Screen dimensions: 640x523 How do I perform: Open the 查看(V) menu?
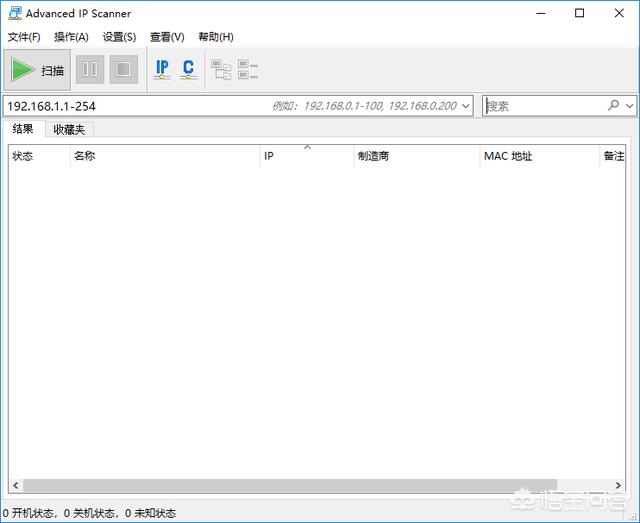coord(167,37)
